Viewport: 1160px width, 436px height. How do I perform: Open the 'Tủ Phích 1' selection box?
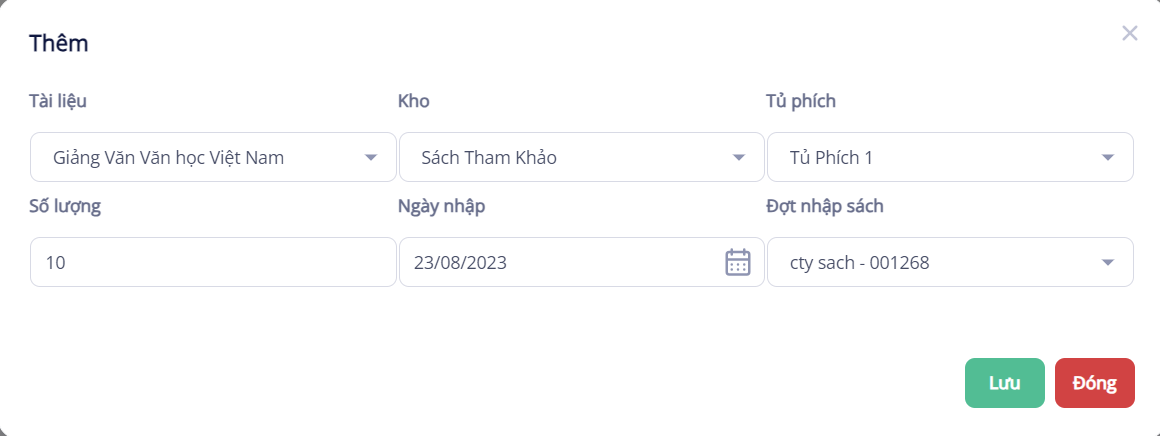coord(935,158)
